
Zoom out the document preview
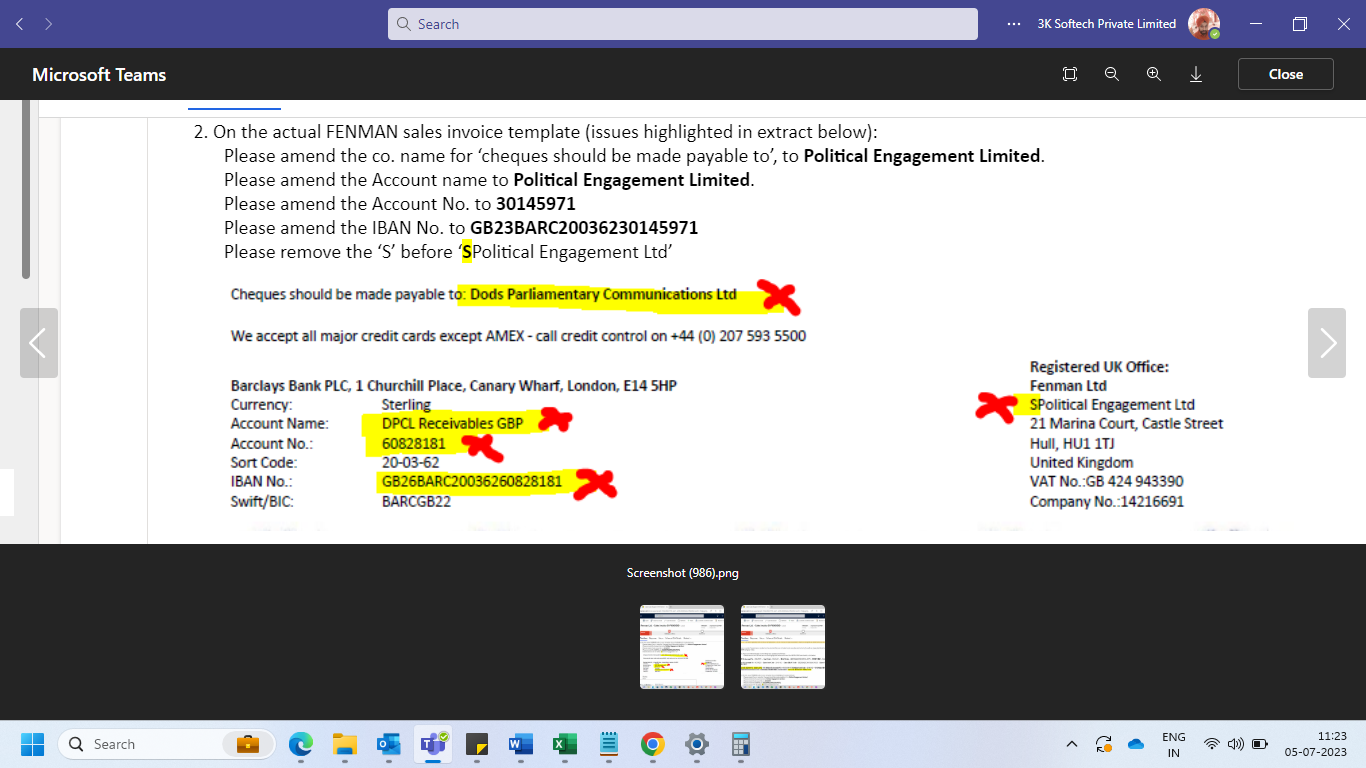click(x=1111, y=73)
